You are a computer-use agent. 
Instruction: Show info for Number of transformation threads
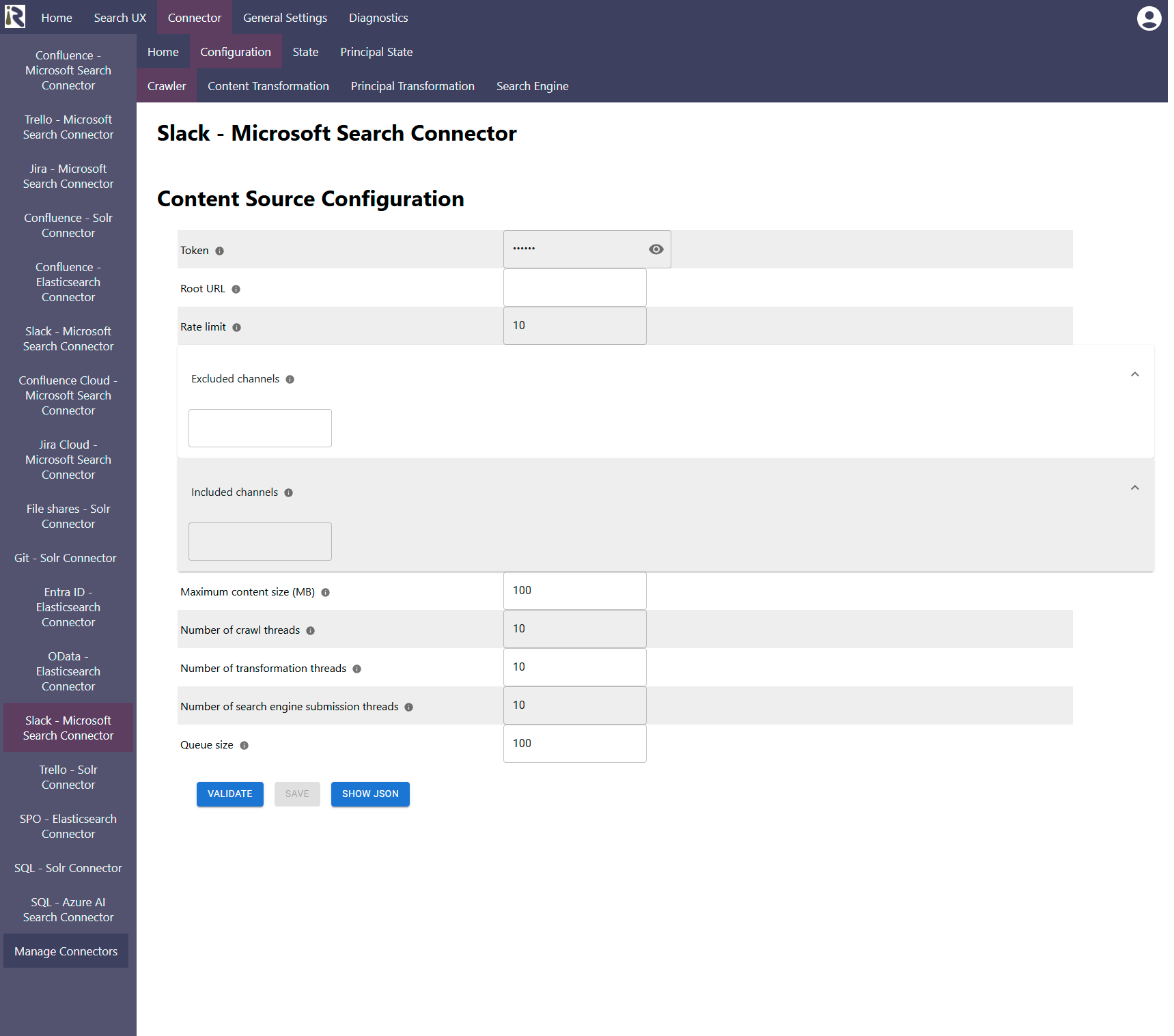click(x=357, y=669)
